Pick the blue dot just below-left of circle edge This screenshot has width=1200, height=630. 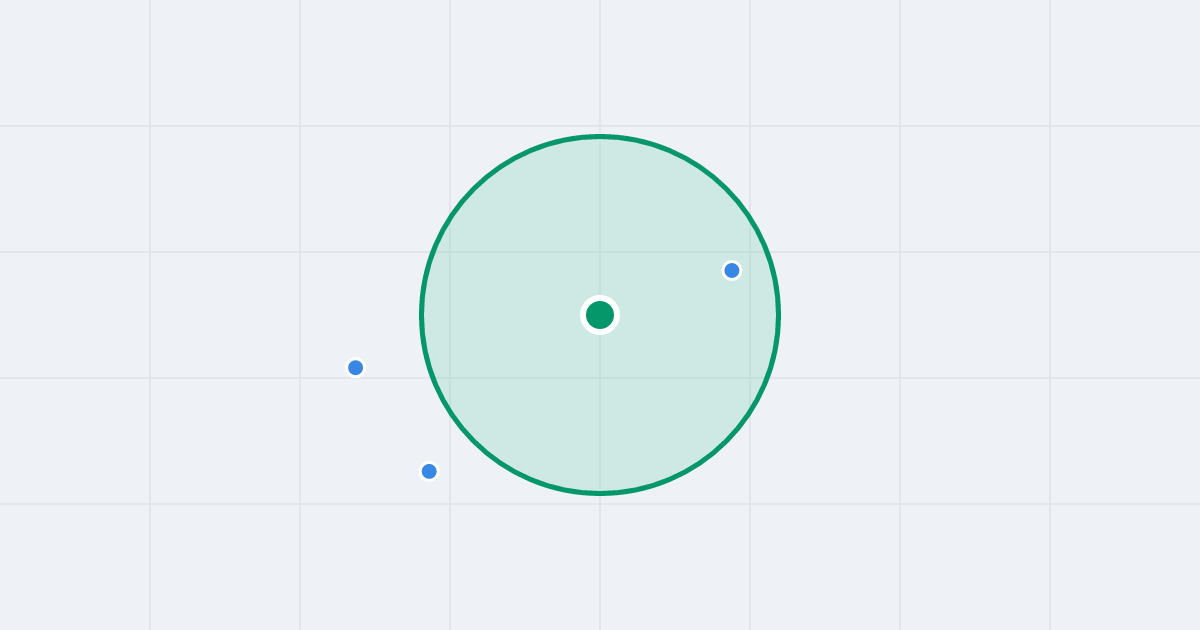click(x=429, y=471)
